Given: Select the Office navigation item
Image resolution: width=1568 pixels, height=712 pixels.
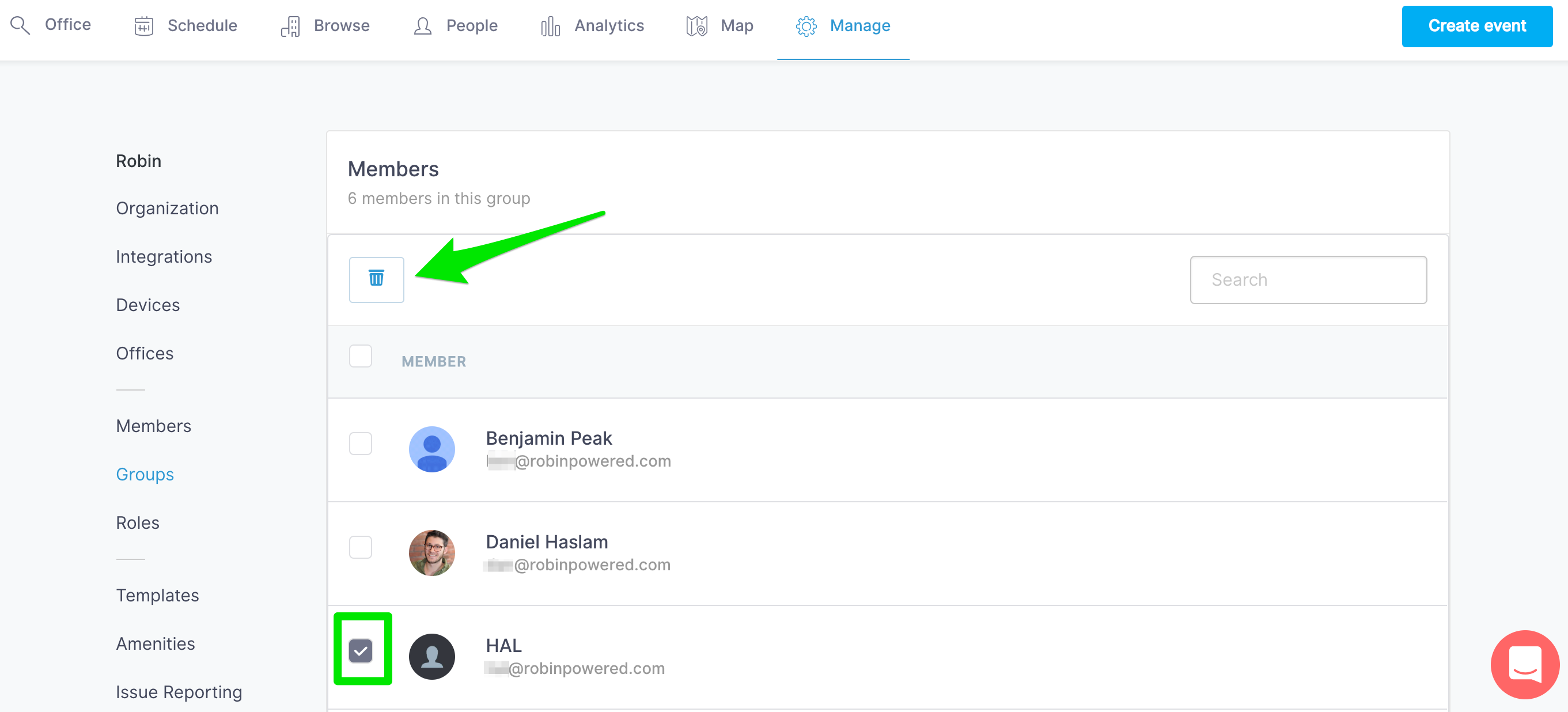Looking at the screenshot, I should [67, 25].
